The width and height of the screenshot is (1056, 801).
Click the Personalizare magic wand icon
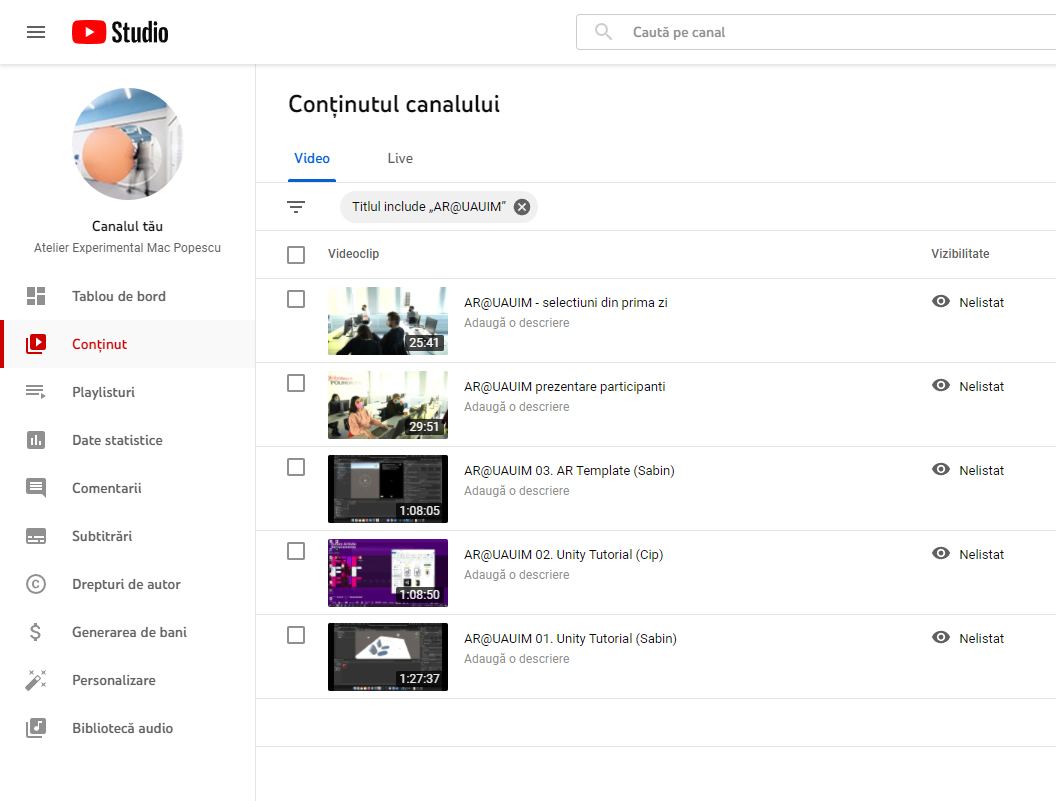[36, 680]
